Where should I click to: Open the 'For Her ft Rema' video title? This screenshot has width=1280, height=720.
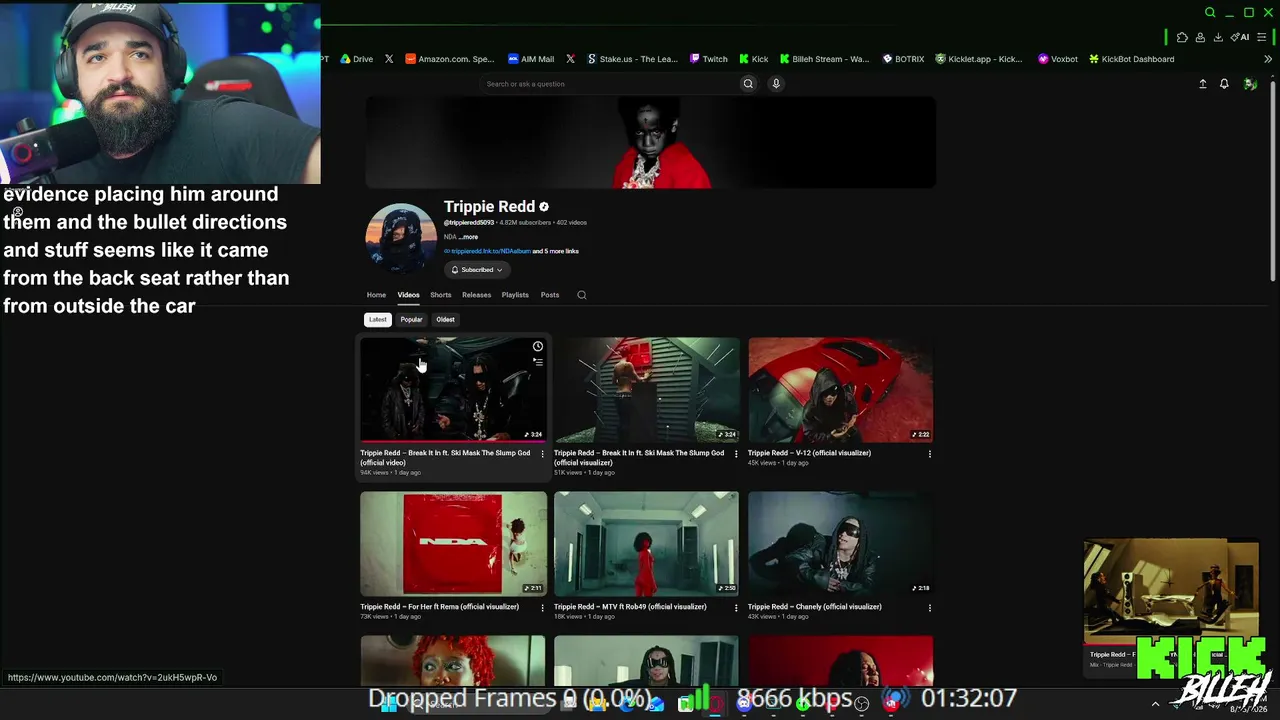(439, 607)
